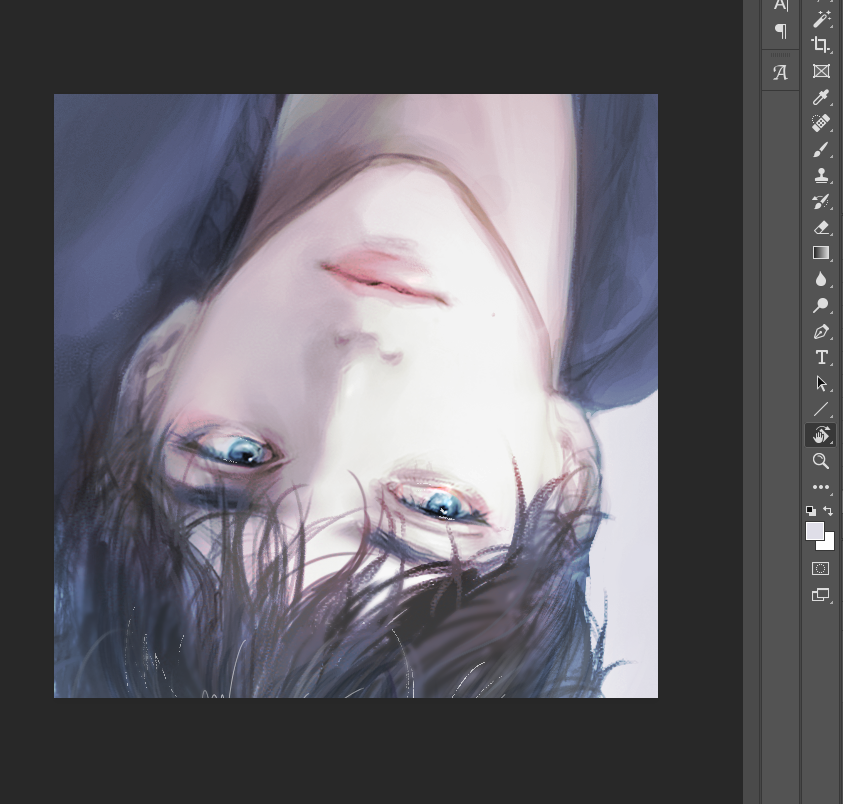The width and height of the screenshot is (843, 804).
Task: Select the Eyedropper tool
Action: 820,97
